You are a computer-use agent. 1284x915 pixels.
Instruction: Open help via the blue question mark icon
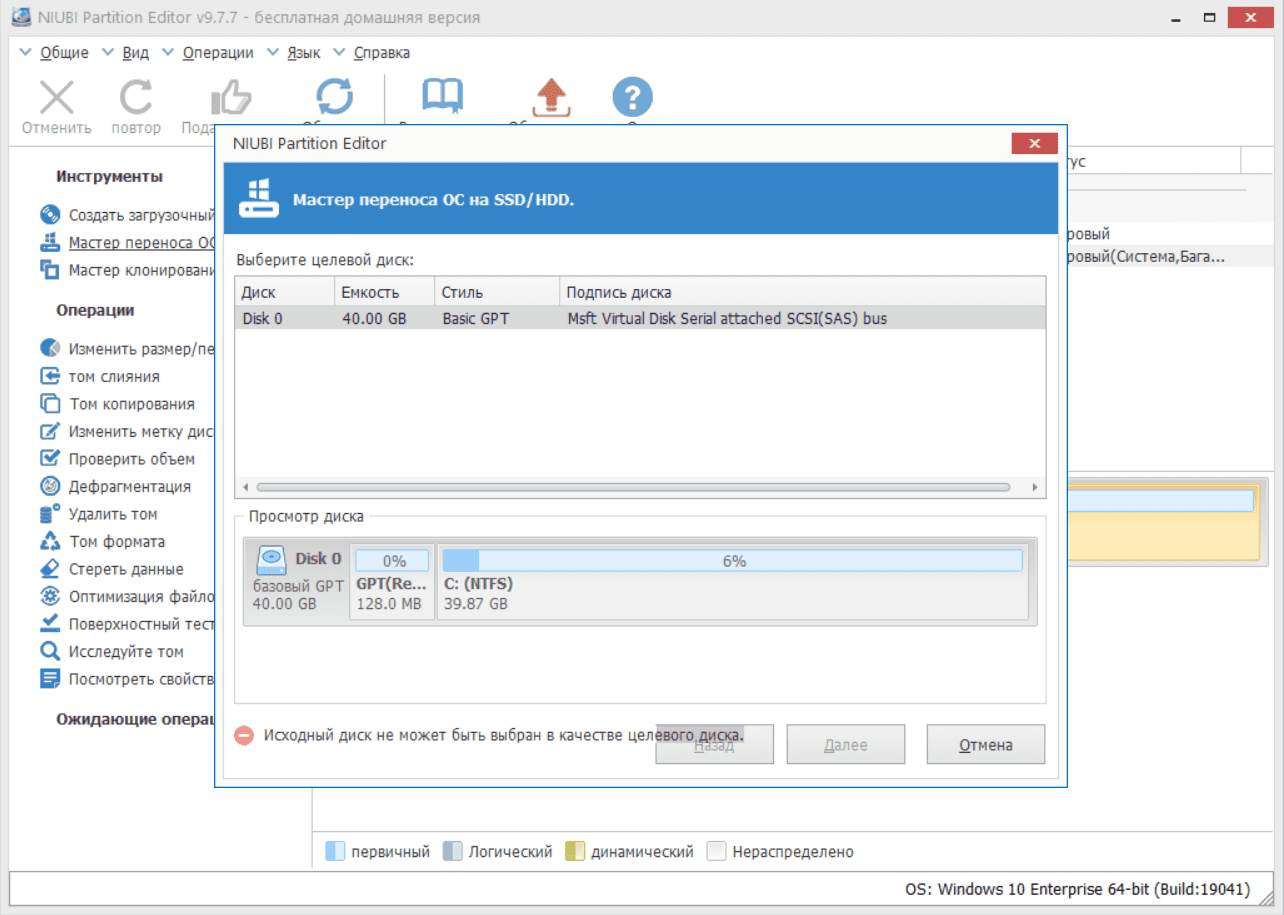tap(632, 98)
